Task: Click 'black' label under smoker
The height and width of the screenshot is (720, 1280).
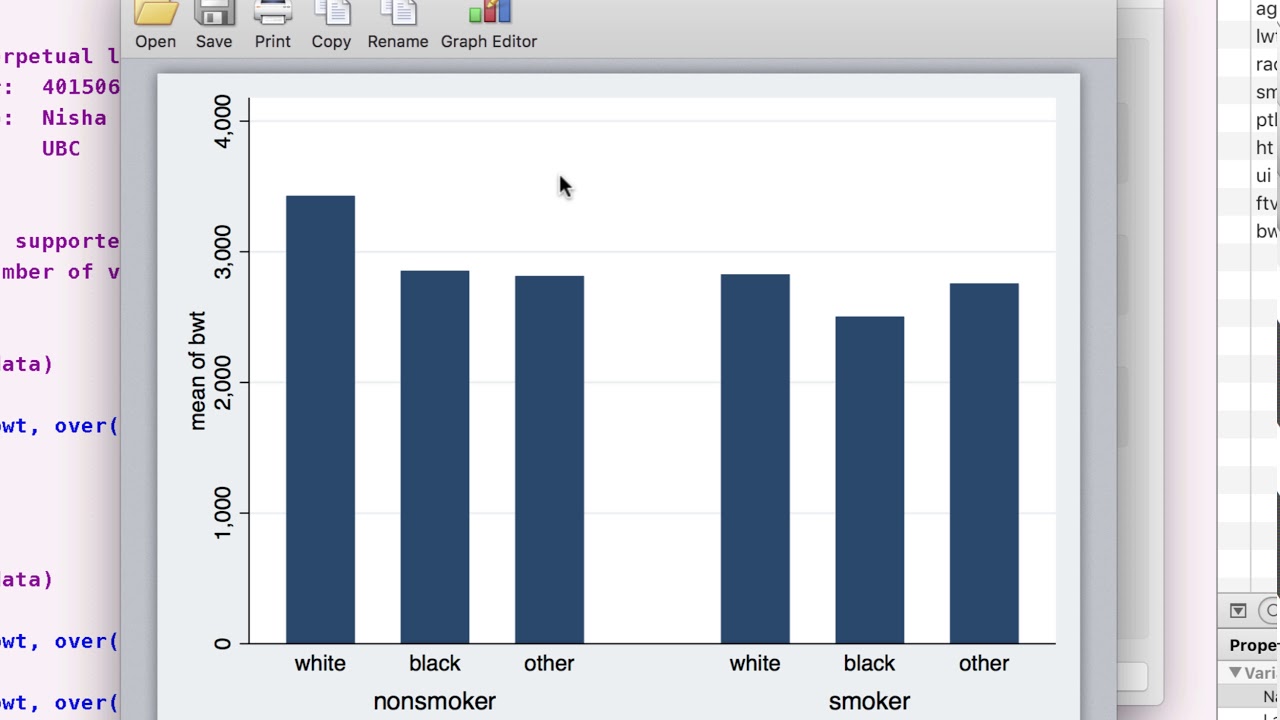Action: click(x=870, y=663)
